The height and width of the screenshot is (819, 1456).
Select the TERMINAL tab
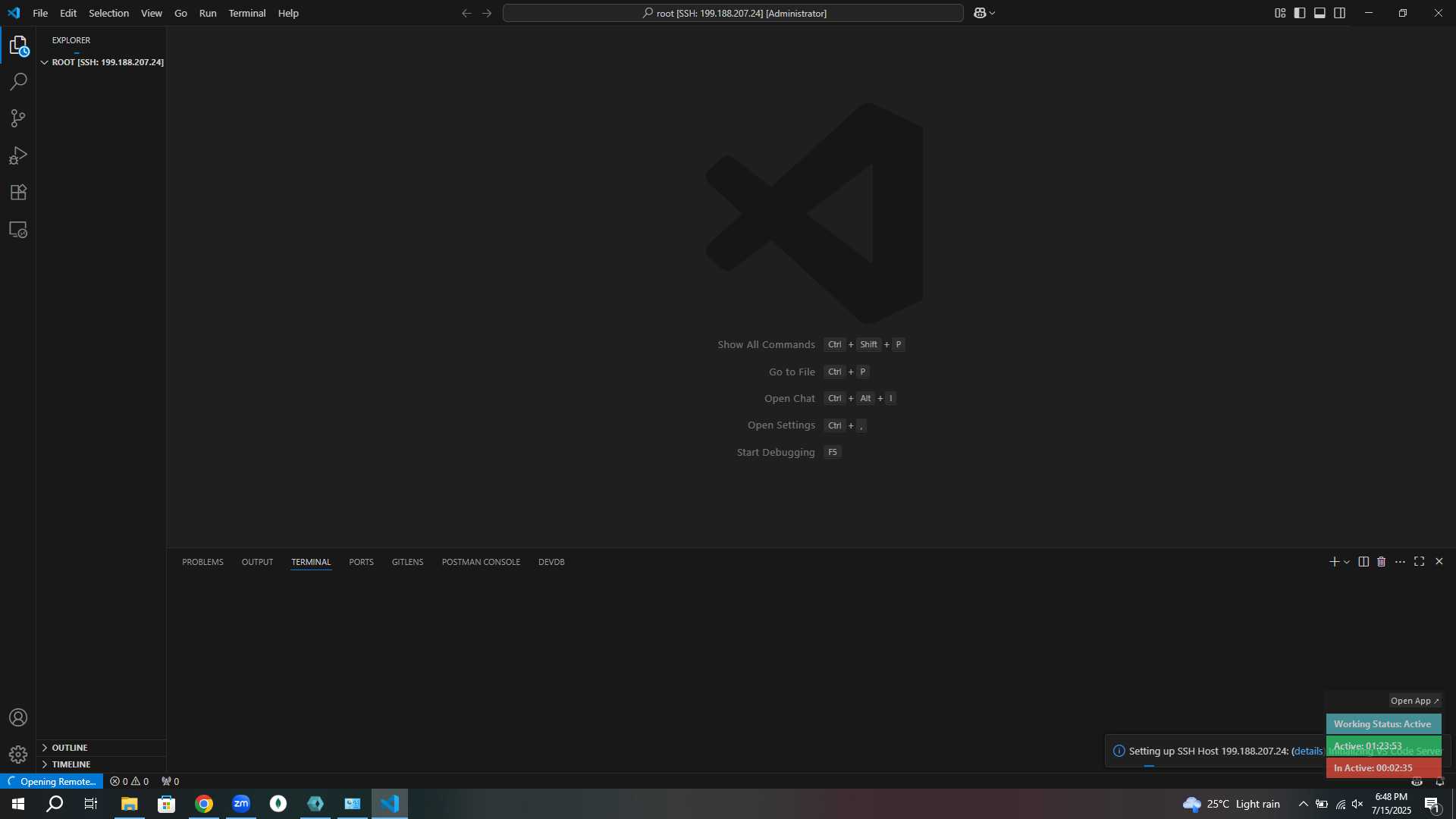click(x=311, y=562)
